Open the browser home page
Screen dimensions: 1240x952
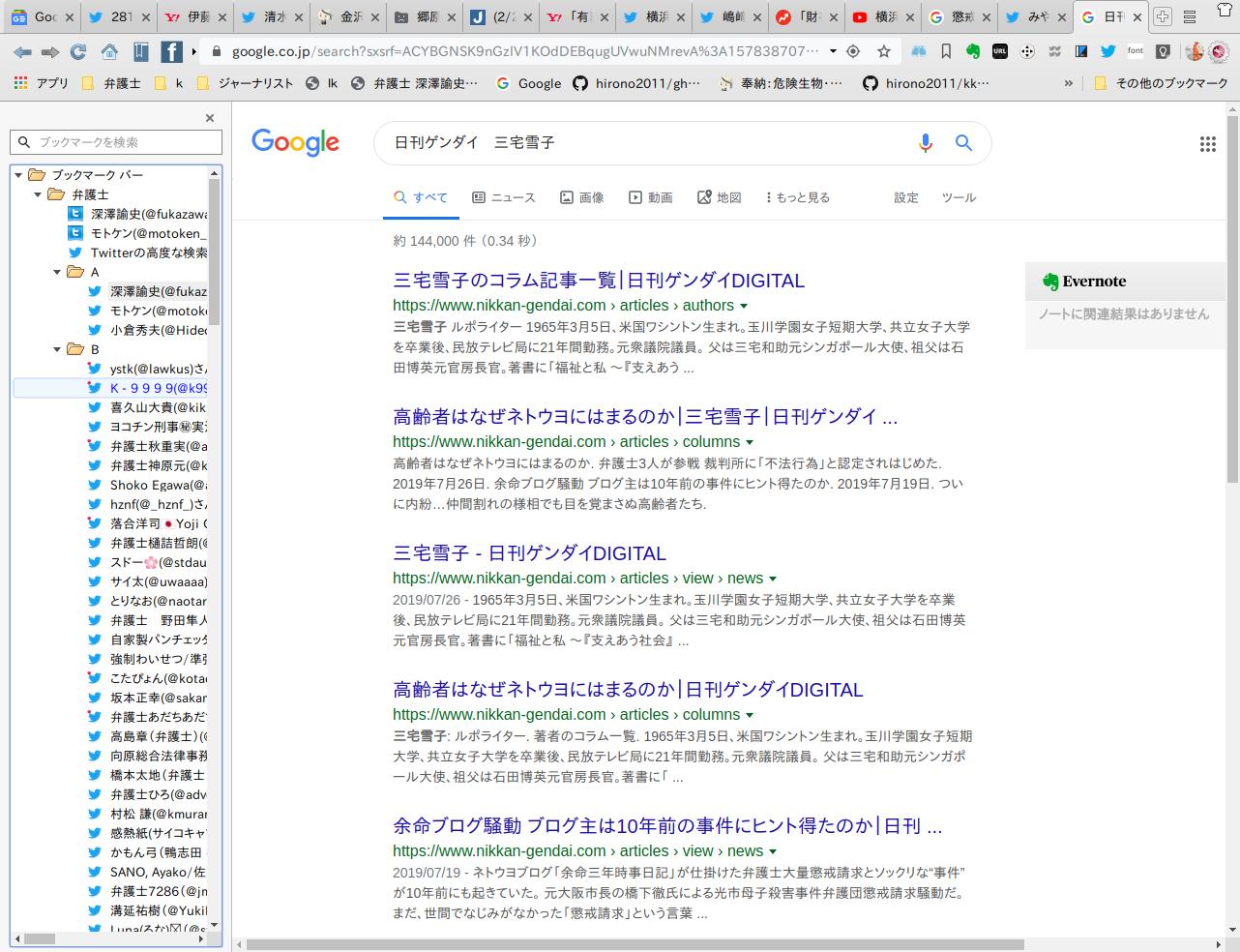[x=109, y=51]
